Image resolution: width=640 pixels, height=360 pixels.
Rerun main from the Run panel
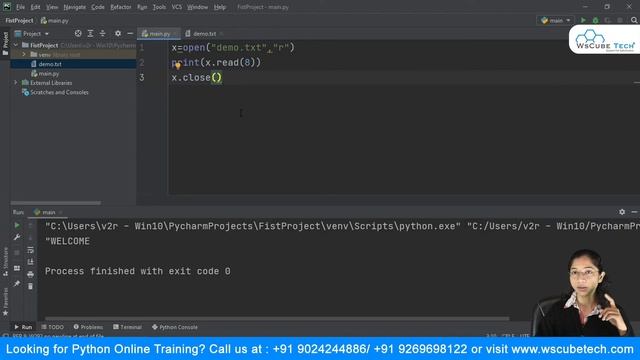(x=17, y=225)
